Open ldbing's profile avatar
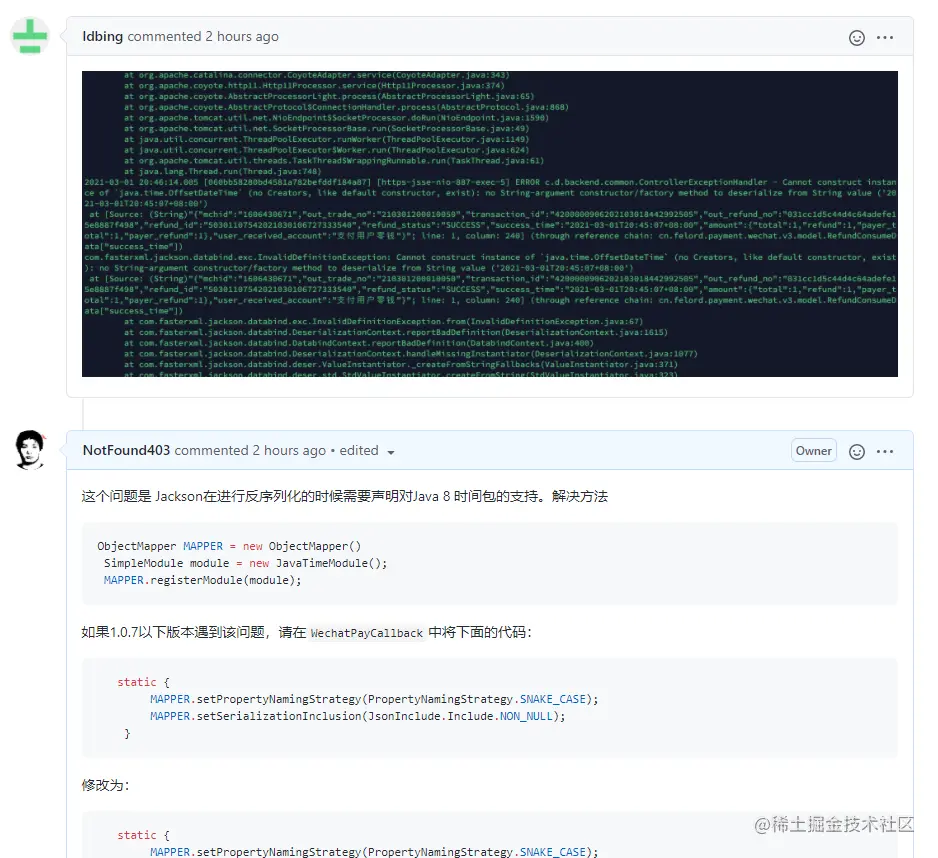This screenshot has width=938, height=858. tap(29, 36)
